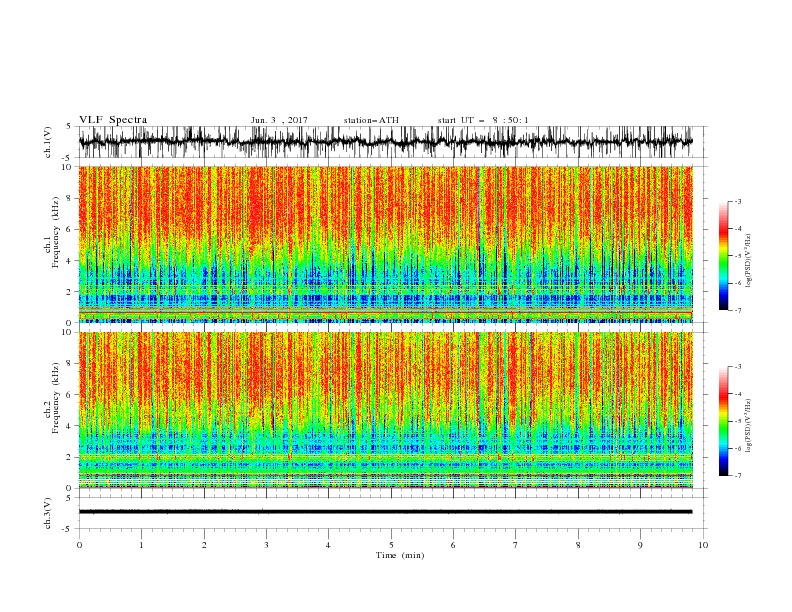Click time axis tick label "8" at bottom
Viewport: 792px width, 612px height.
[x=578, y=545]
